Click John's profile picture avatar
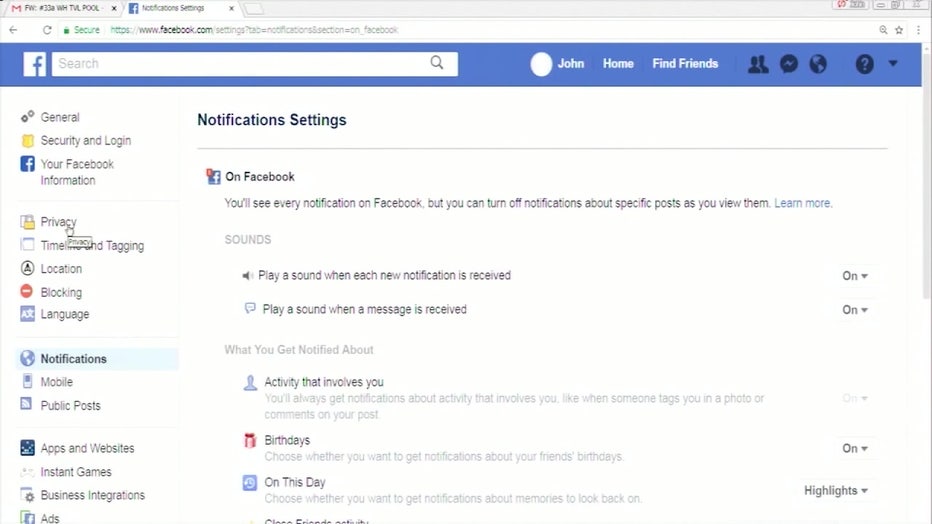Viewport: 932px width, 524px height. [x=541, y=64]
